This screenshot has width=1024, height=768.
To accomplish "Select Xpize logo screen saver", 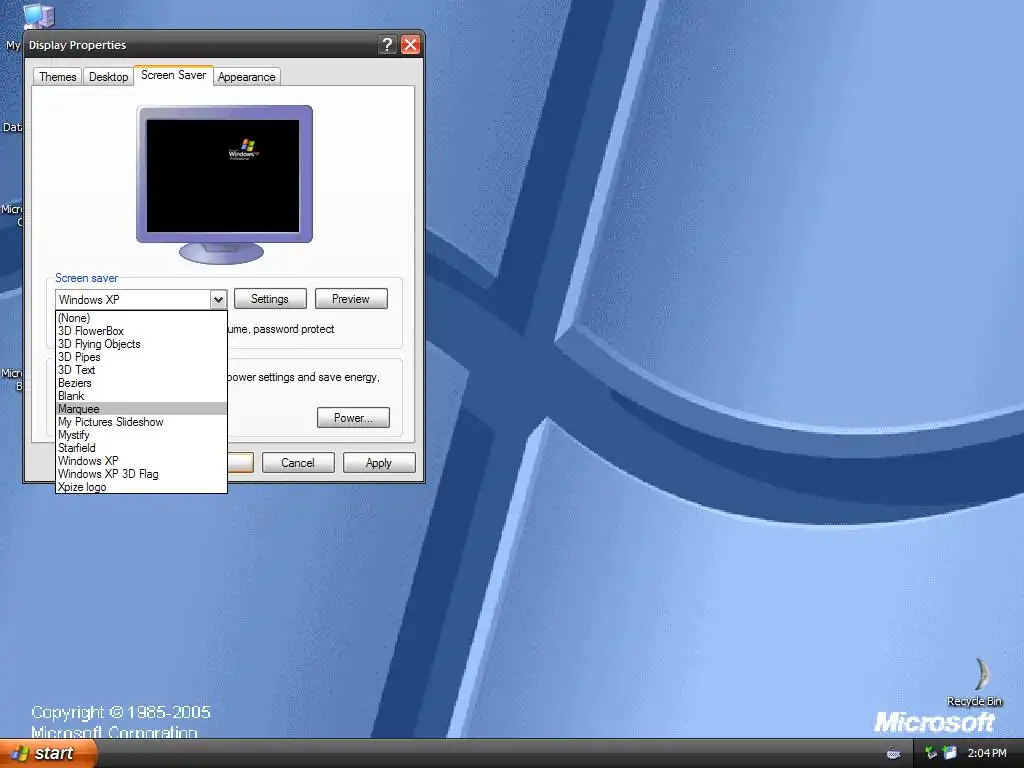I will coord(141,487).
